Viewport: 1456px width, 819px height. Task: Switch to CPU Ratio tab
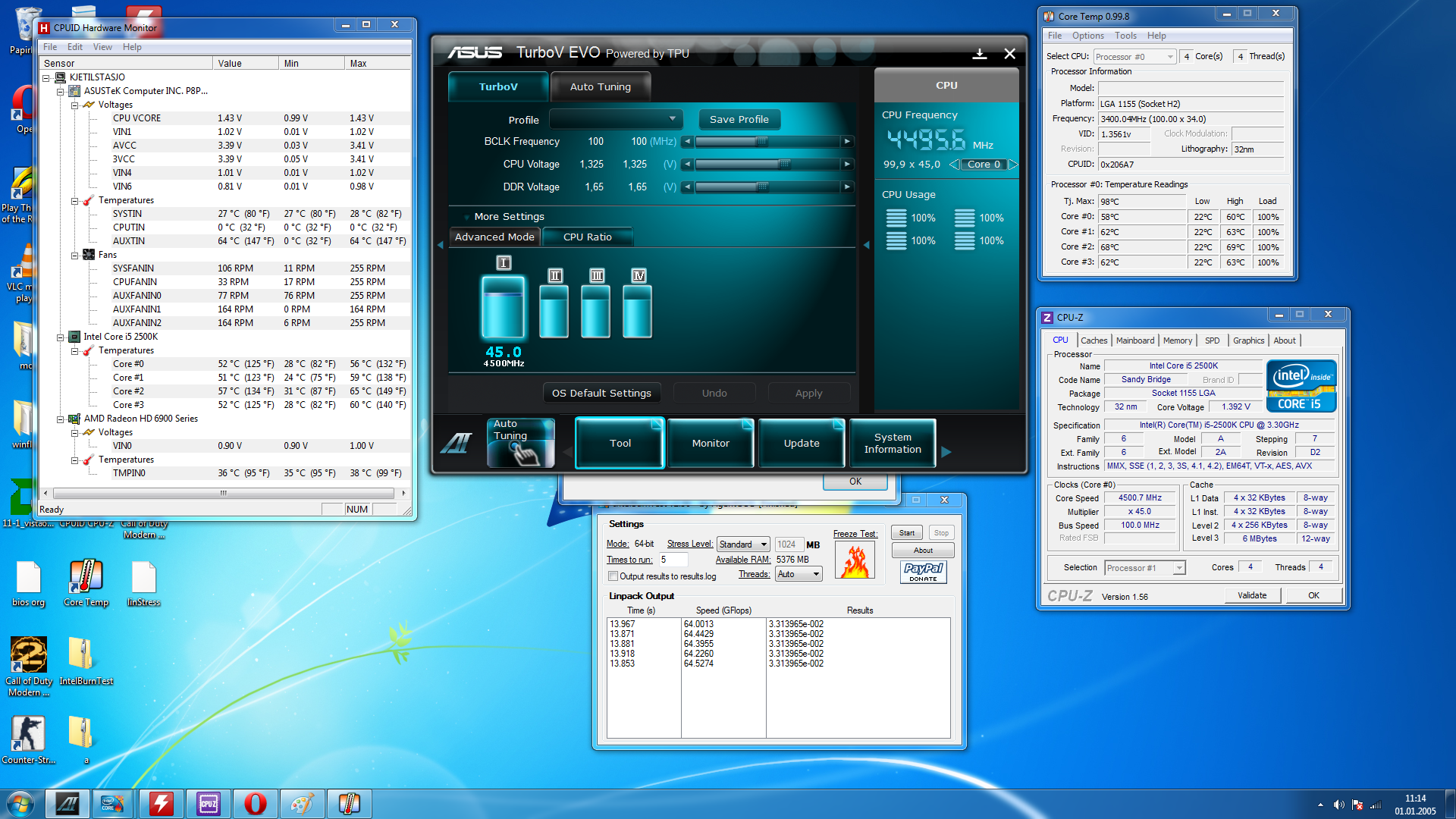pyautogui.click(x=587, y=237)
